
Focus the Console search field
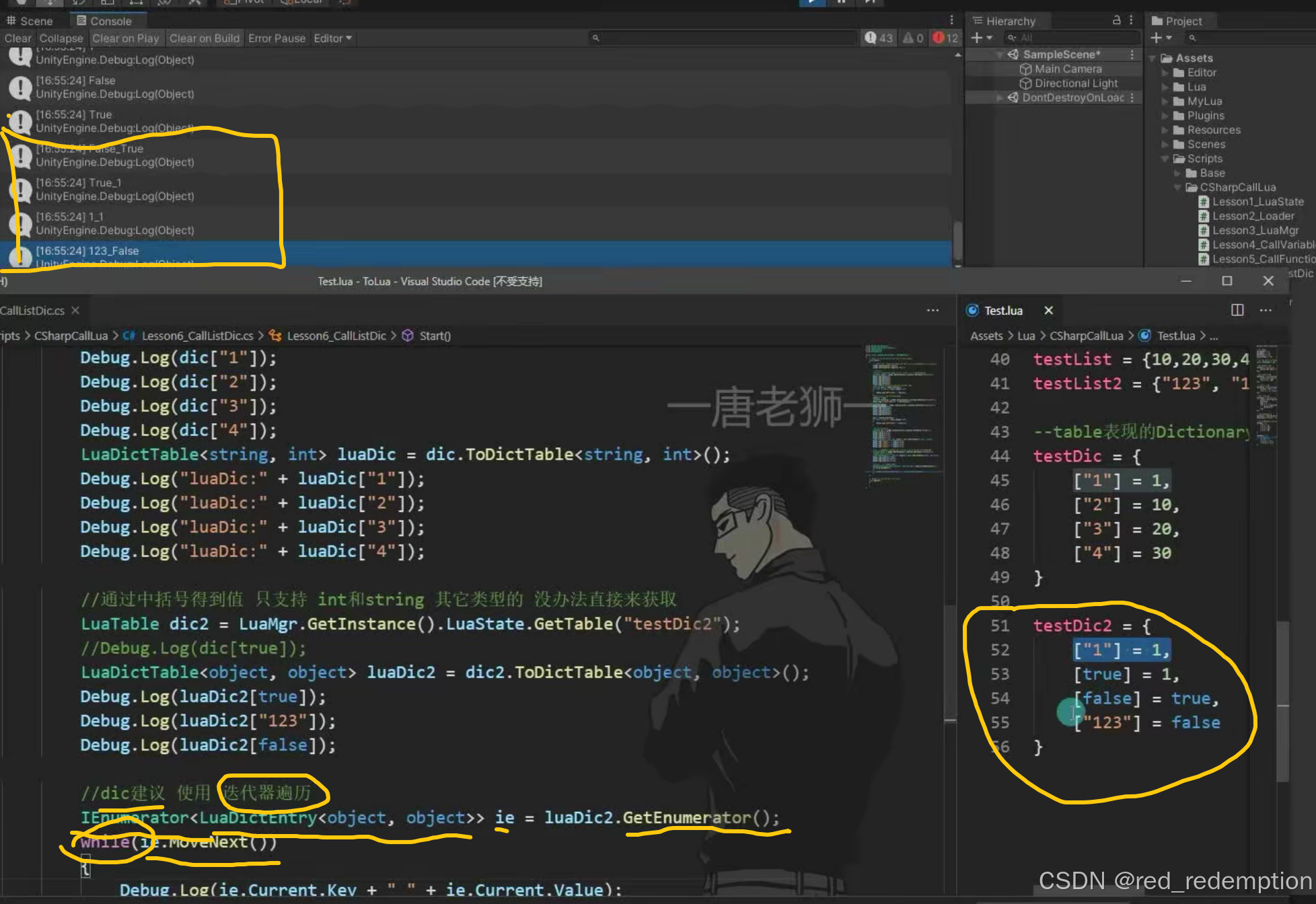[723, 38]
